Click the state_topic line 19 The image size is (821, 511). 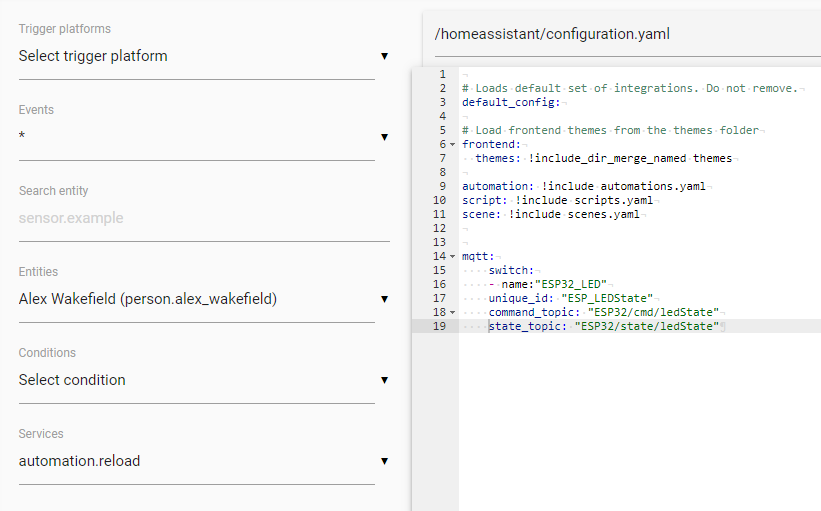[x=604, y=326]
